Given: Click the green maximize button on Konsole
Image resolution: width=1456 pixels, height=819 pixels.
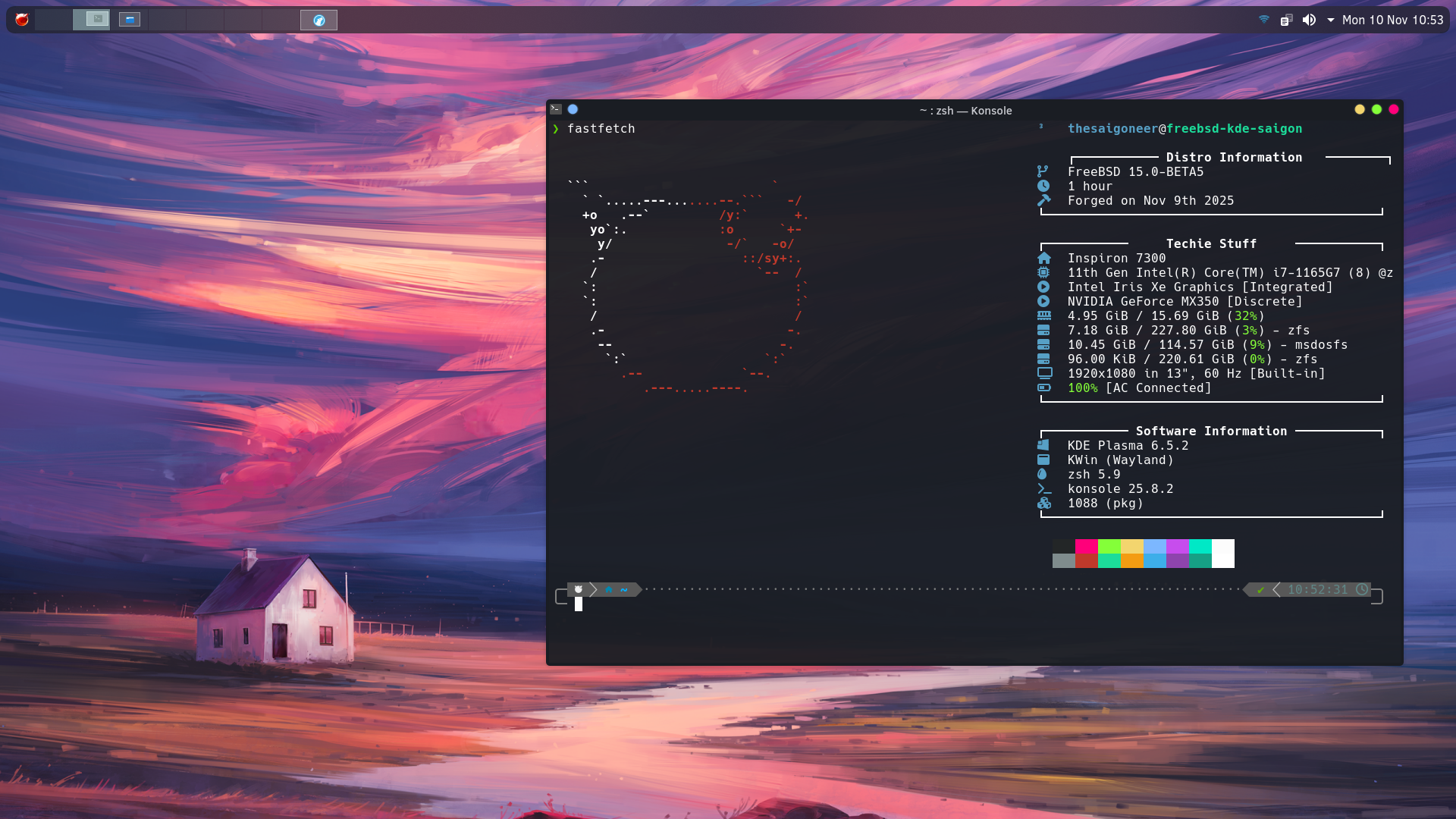Looking at the screenshot, I should [x=1376, y=109].
